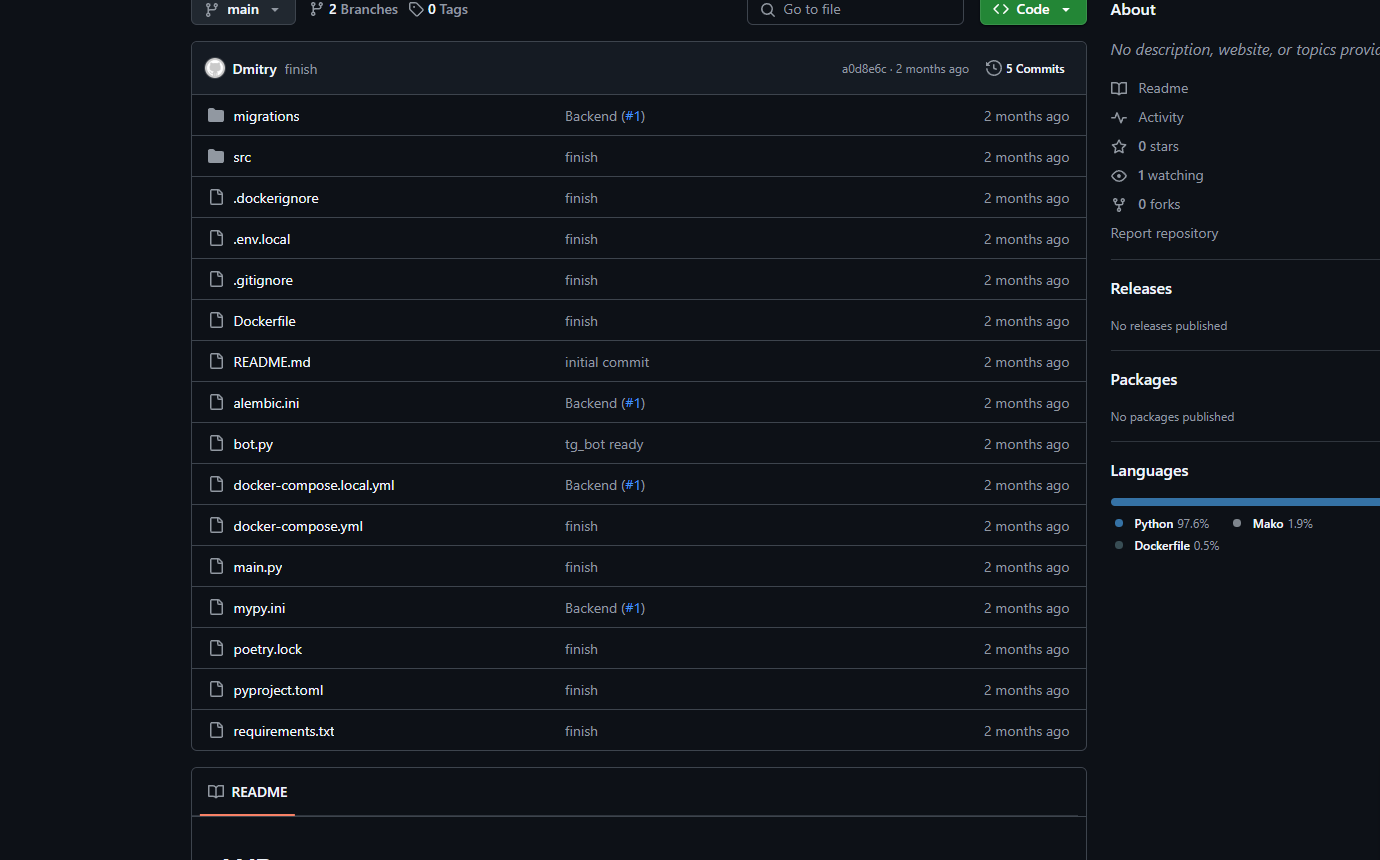Open the Readme link in About sidebar
1380x860 pixels.
pos(1150,88)
